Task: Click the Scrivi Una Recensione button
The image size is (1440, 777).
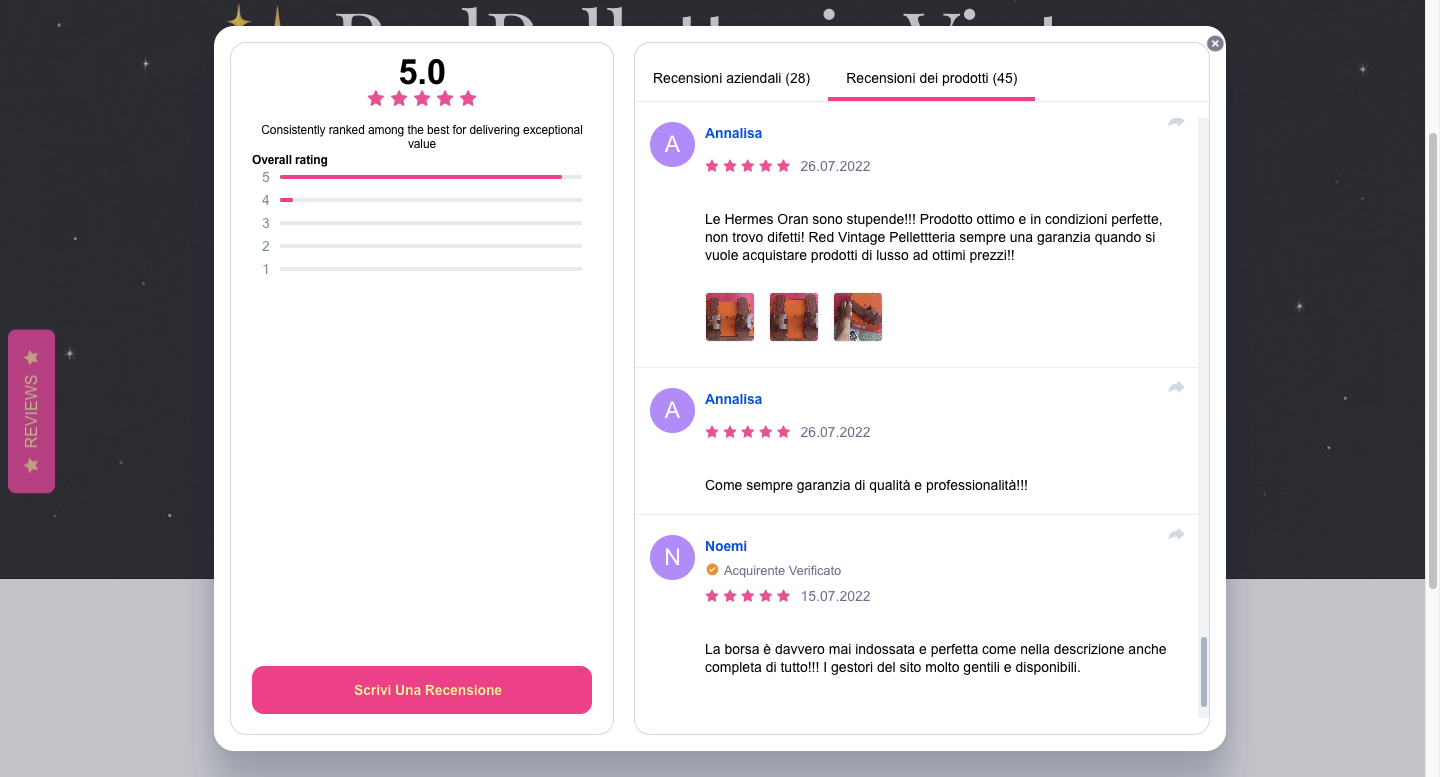Action: (x=422, y=690)
